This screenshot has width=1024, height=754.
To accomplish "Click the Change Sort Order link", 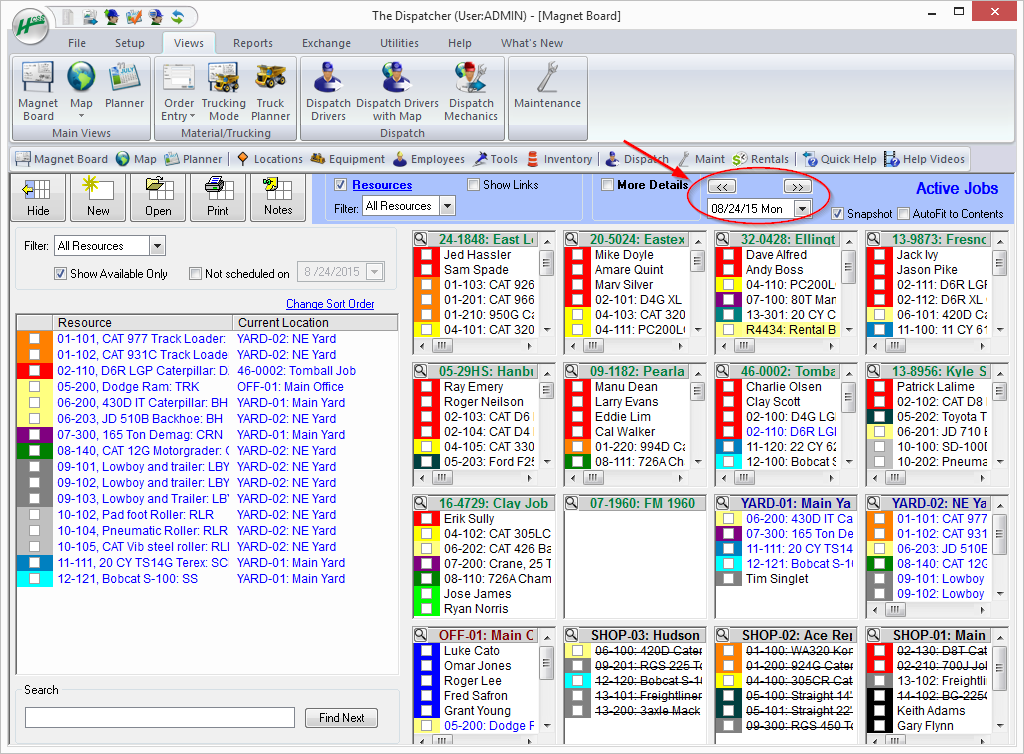I will click(x=330, y=304).
